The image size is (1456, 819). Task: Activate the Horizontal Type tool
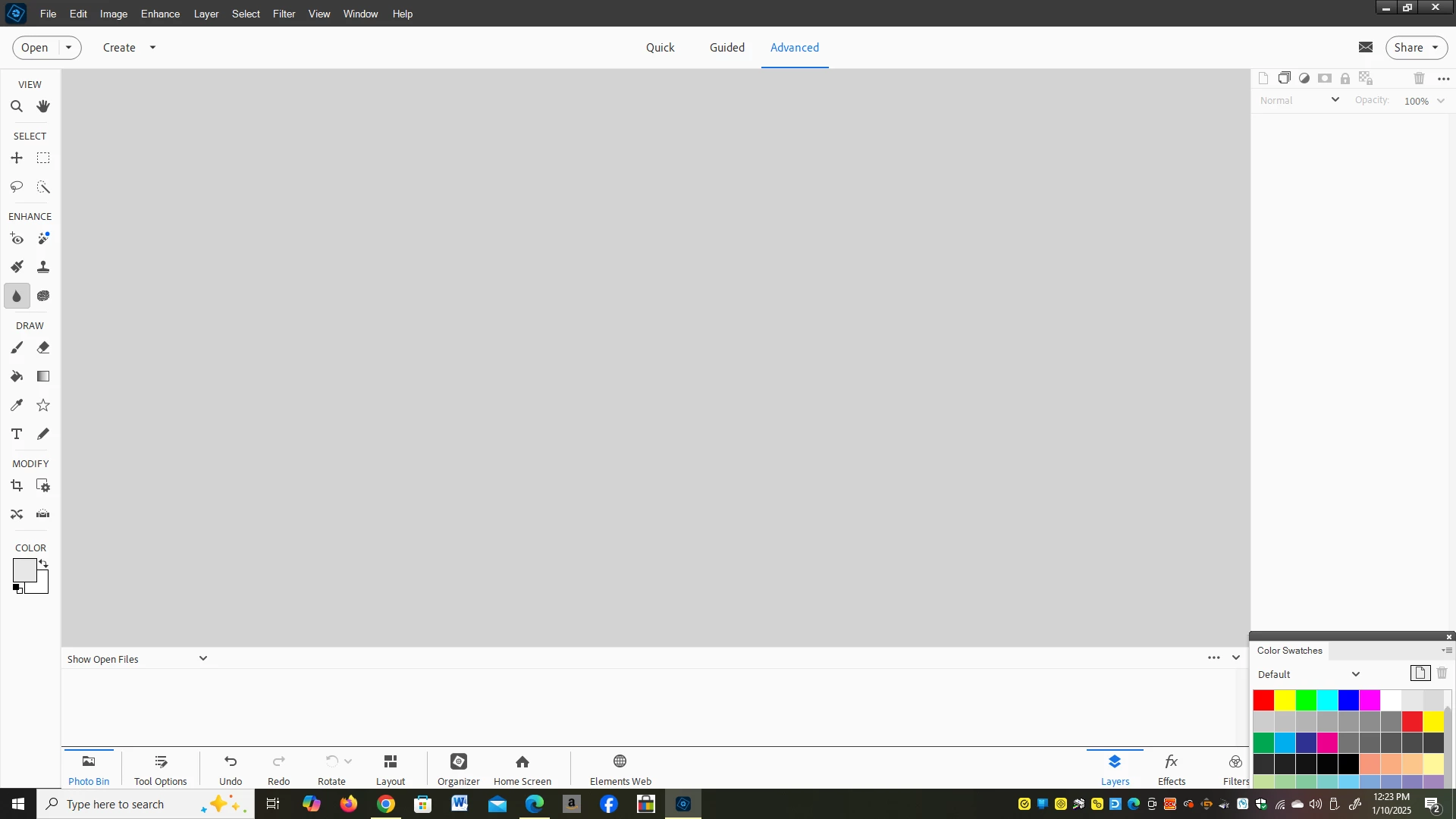17,434
